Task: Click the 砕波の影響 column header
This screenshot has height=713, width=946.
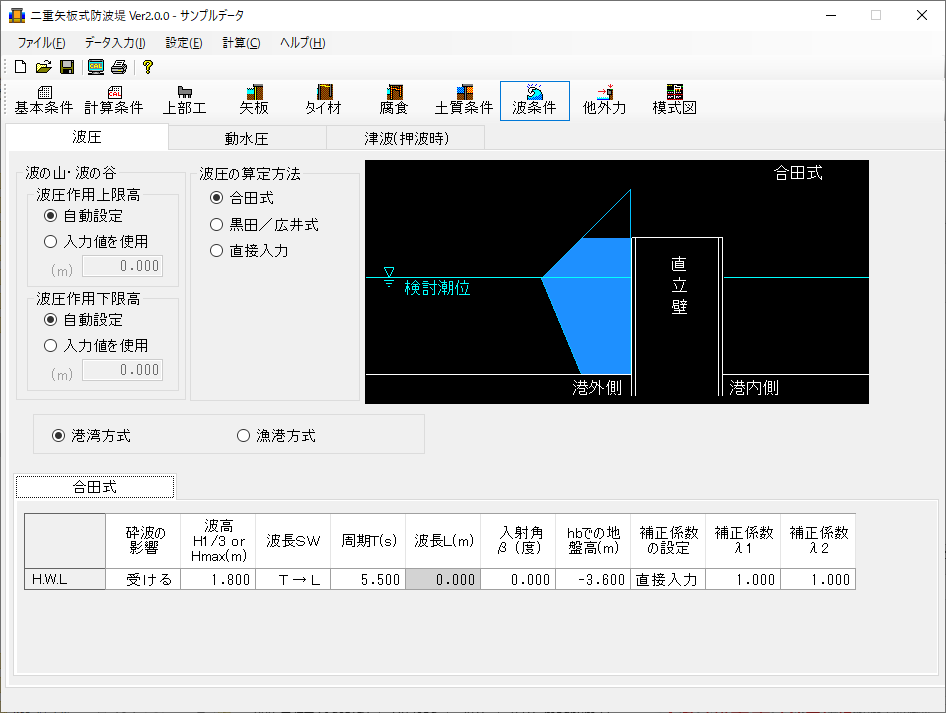Action: point(143,541)
